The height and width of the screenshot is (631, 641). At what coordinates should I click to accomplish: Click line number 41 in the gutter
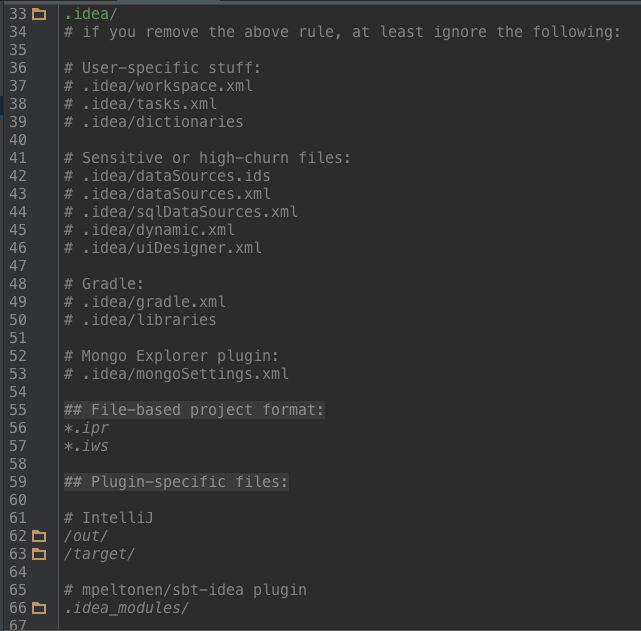tap(18, 158)
